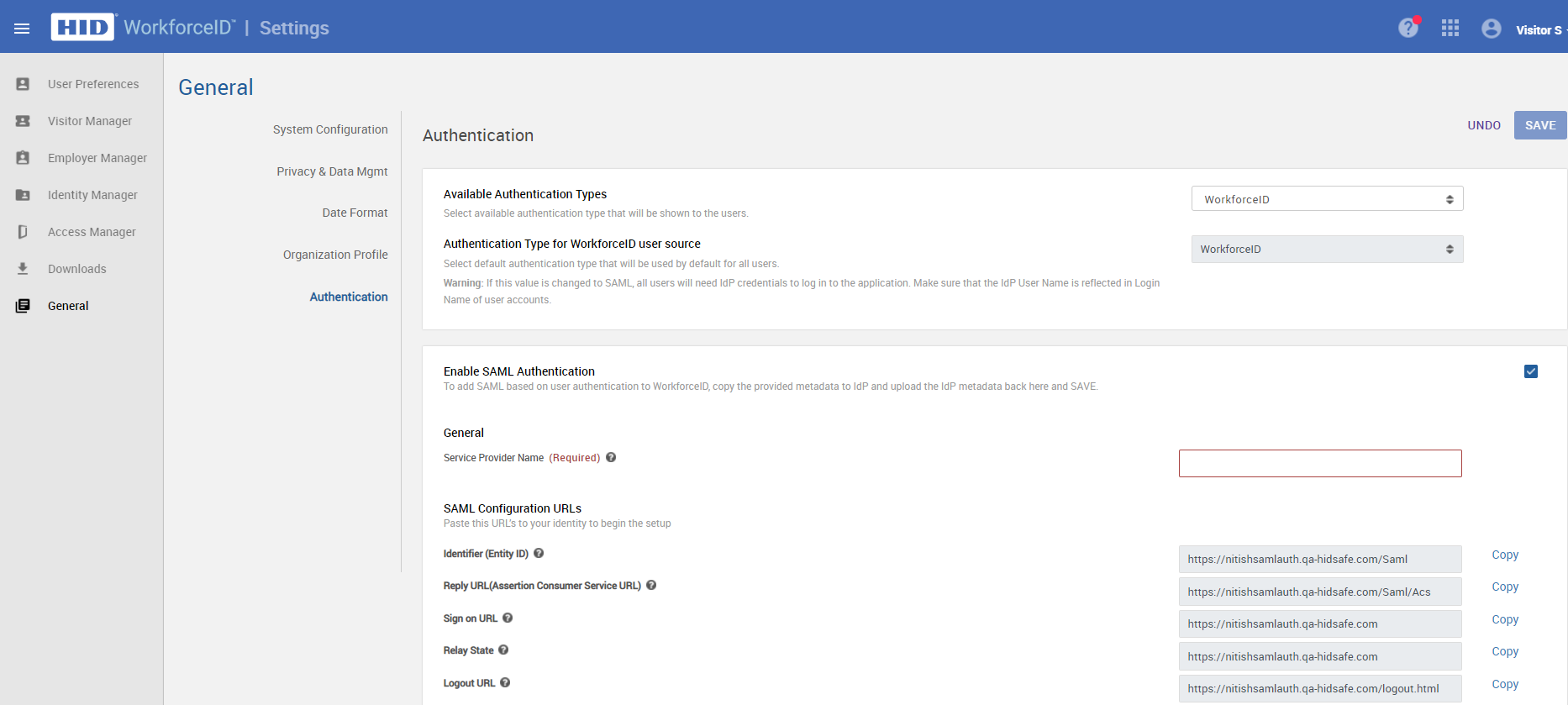Viewport: 1568px width, 705px height.
Task: Click the Service Provider Name input field
Action: click(x=1320, y=463)
